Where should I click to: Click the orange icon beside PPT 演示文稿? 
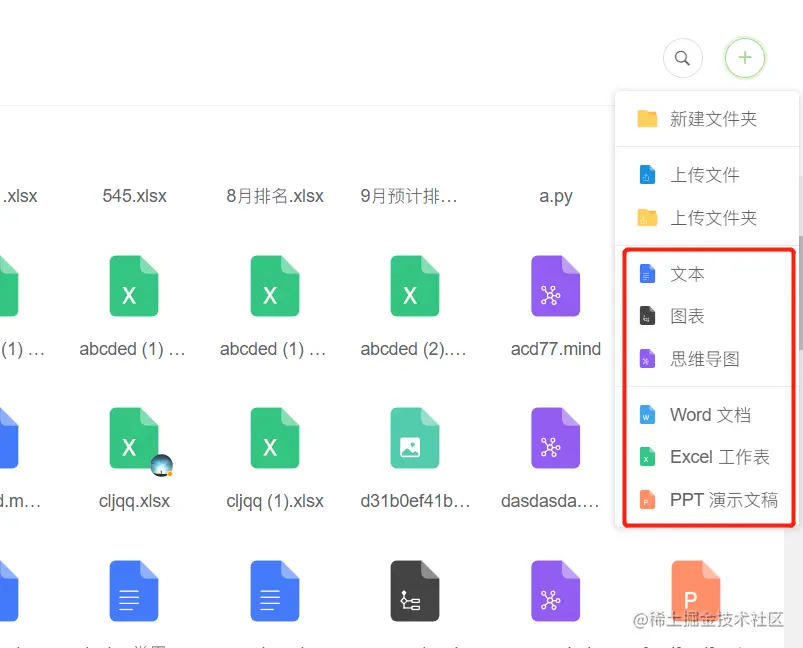pyautogui.click(x=647, y=499)
